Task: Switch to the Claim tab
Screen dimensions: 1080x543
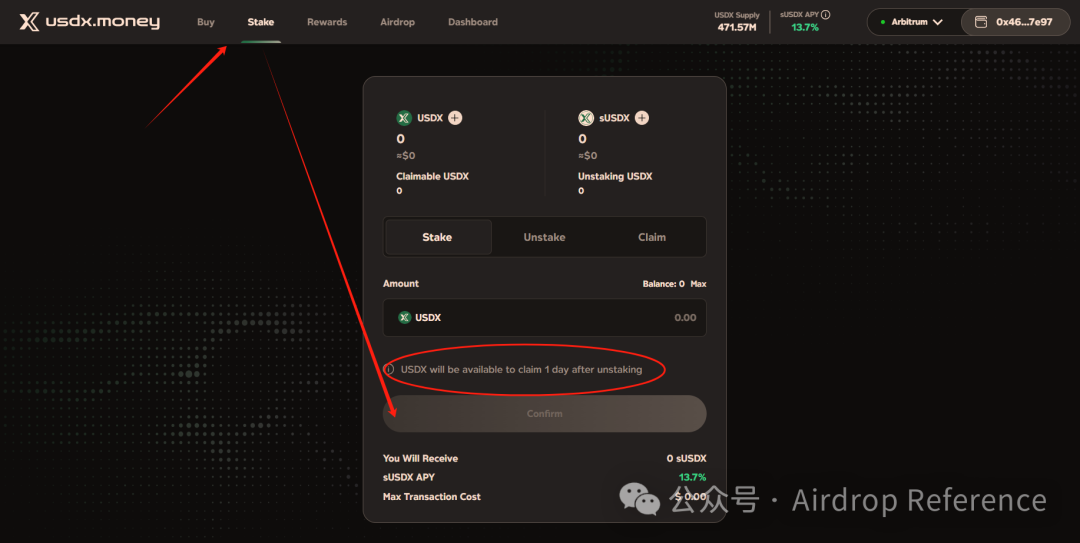Action: point(652,238)
